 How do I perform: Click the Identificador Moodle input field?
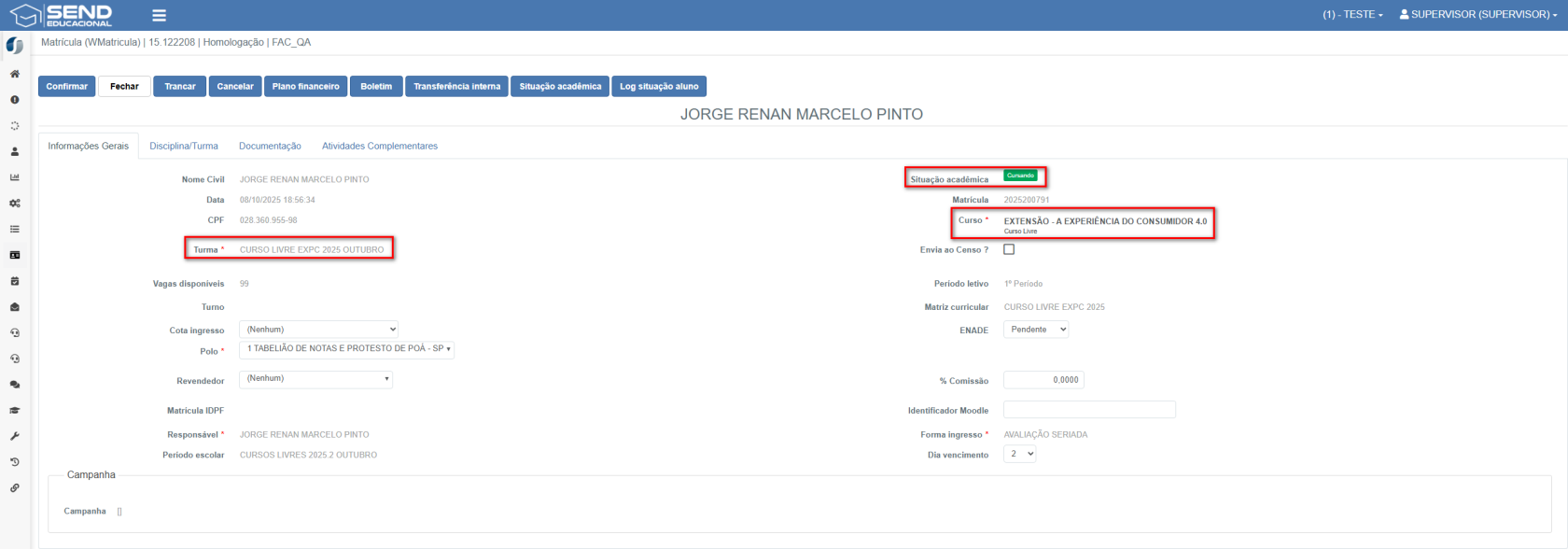(1089, 410)
